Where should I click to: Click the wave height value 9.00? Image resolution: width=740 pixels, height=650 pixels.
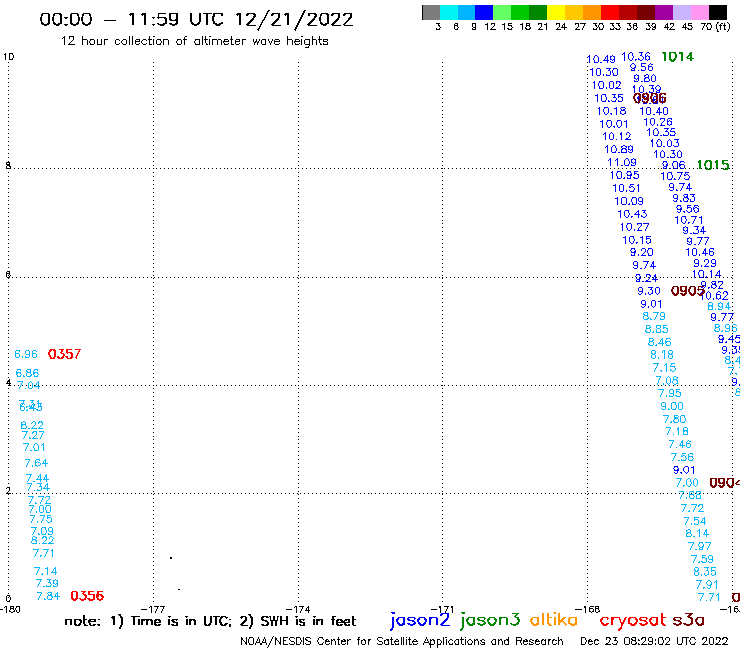coord(672,406)
